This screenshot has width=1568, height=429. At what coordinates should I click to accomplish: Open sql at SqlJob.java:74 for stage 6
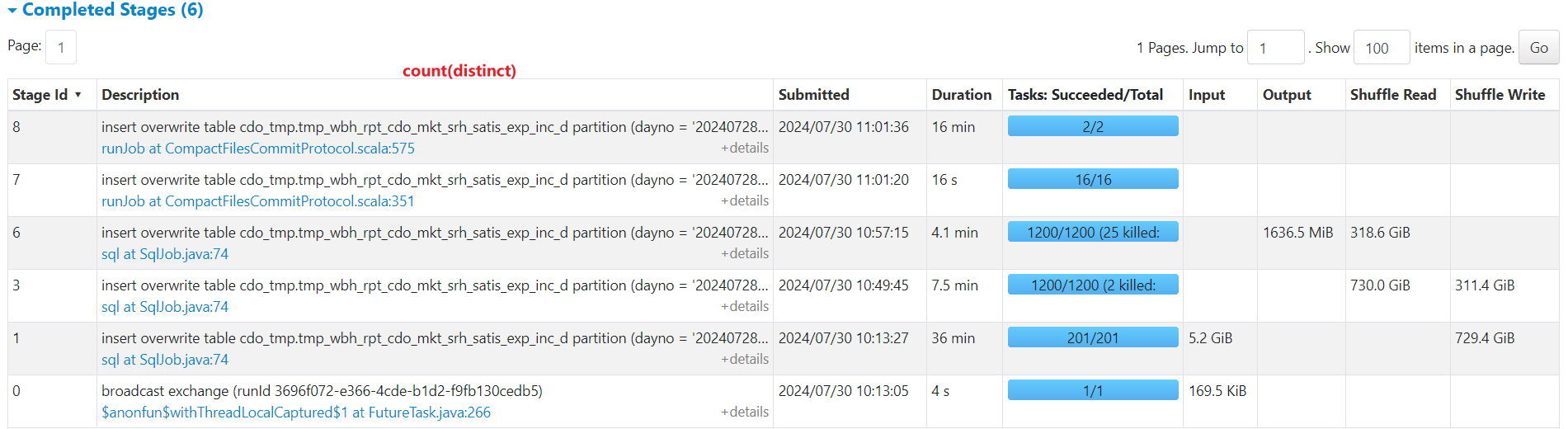tap(165, 254)
